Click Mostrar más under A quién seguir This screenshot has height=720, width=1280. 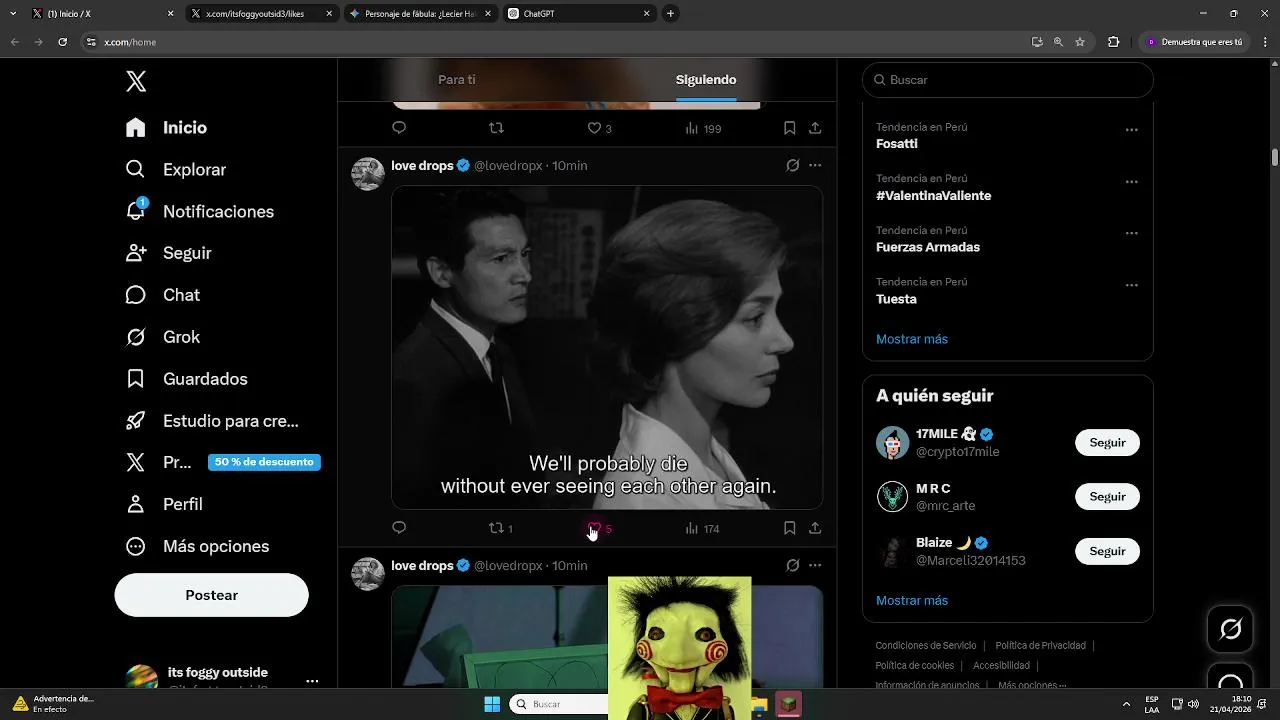click(x=912, y=600)
